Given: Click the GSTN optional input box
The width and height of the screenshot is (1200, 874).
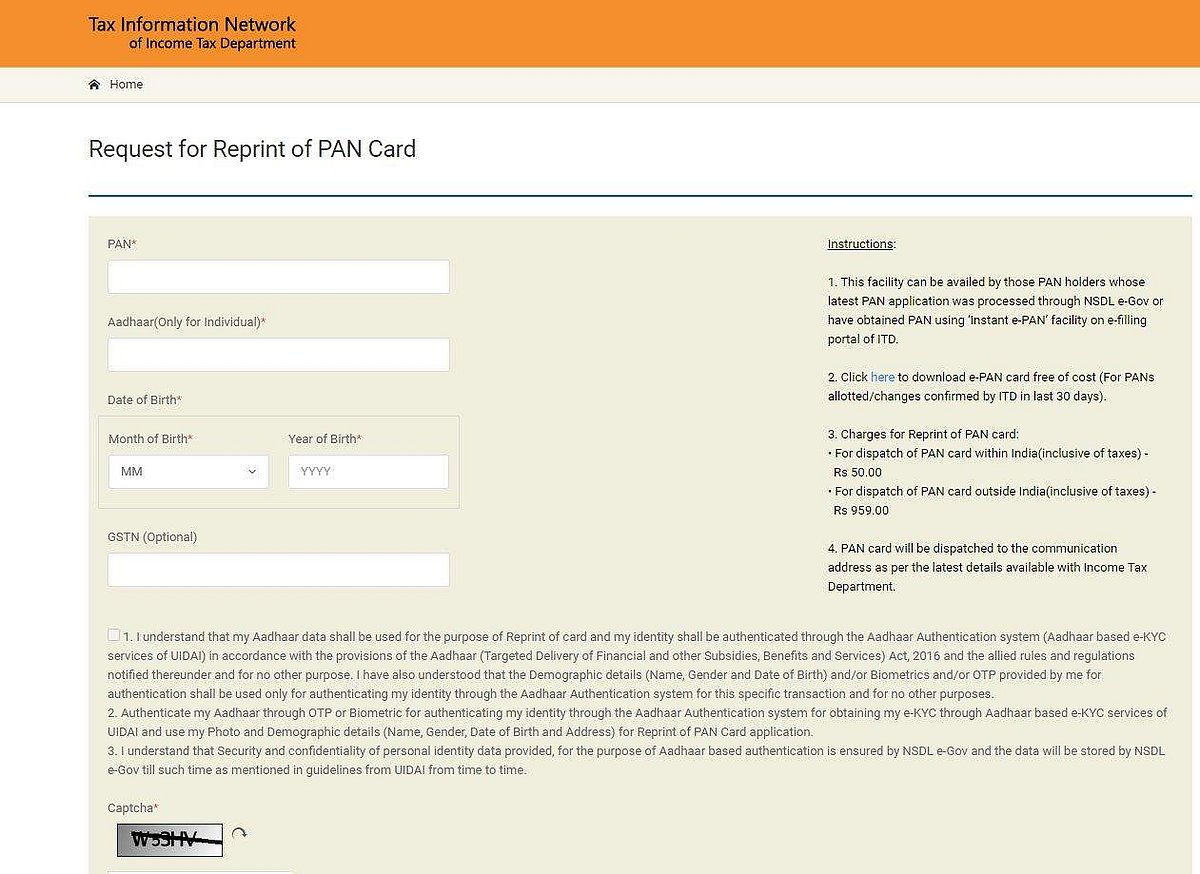Looking at the screenshot, I should tap(278, 570).
